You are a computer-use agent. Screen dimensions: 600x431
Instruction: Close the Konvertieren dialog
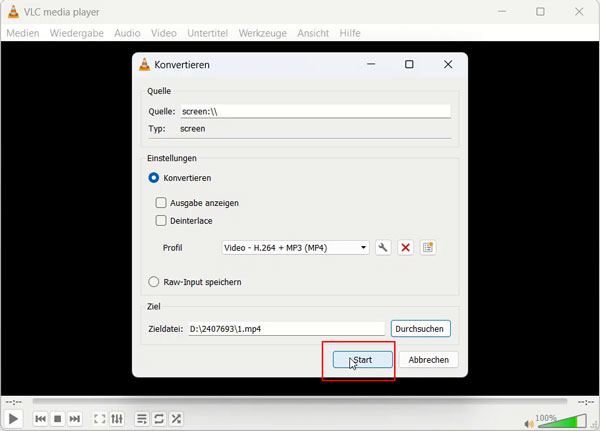click(x=448, y=64)
